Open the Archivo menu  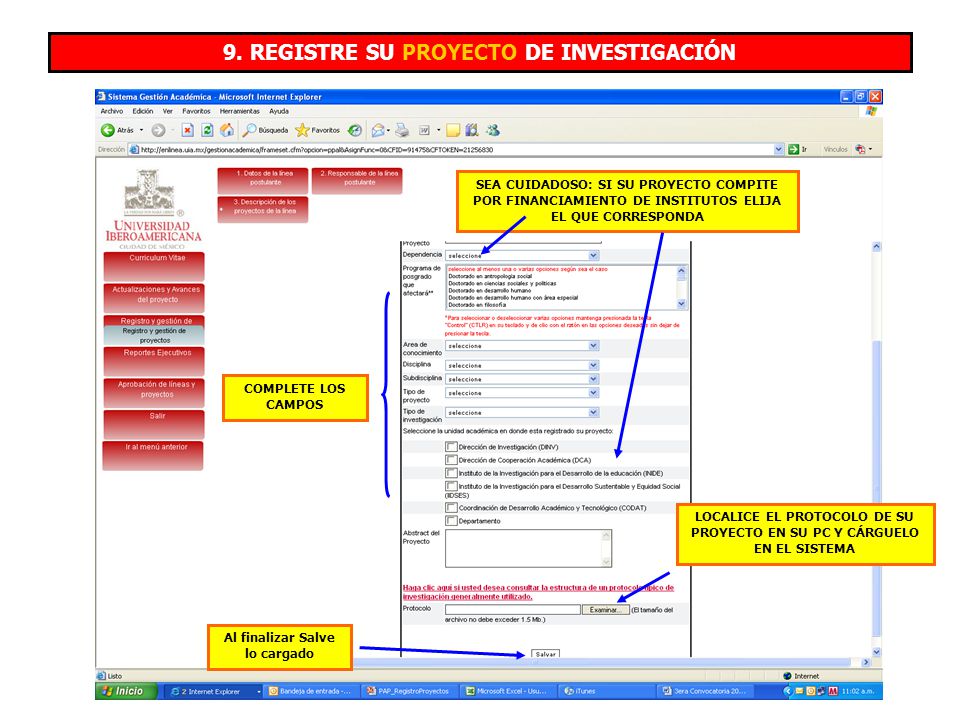[x=112, y=111]
